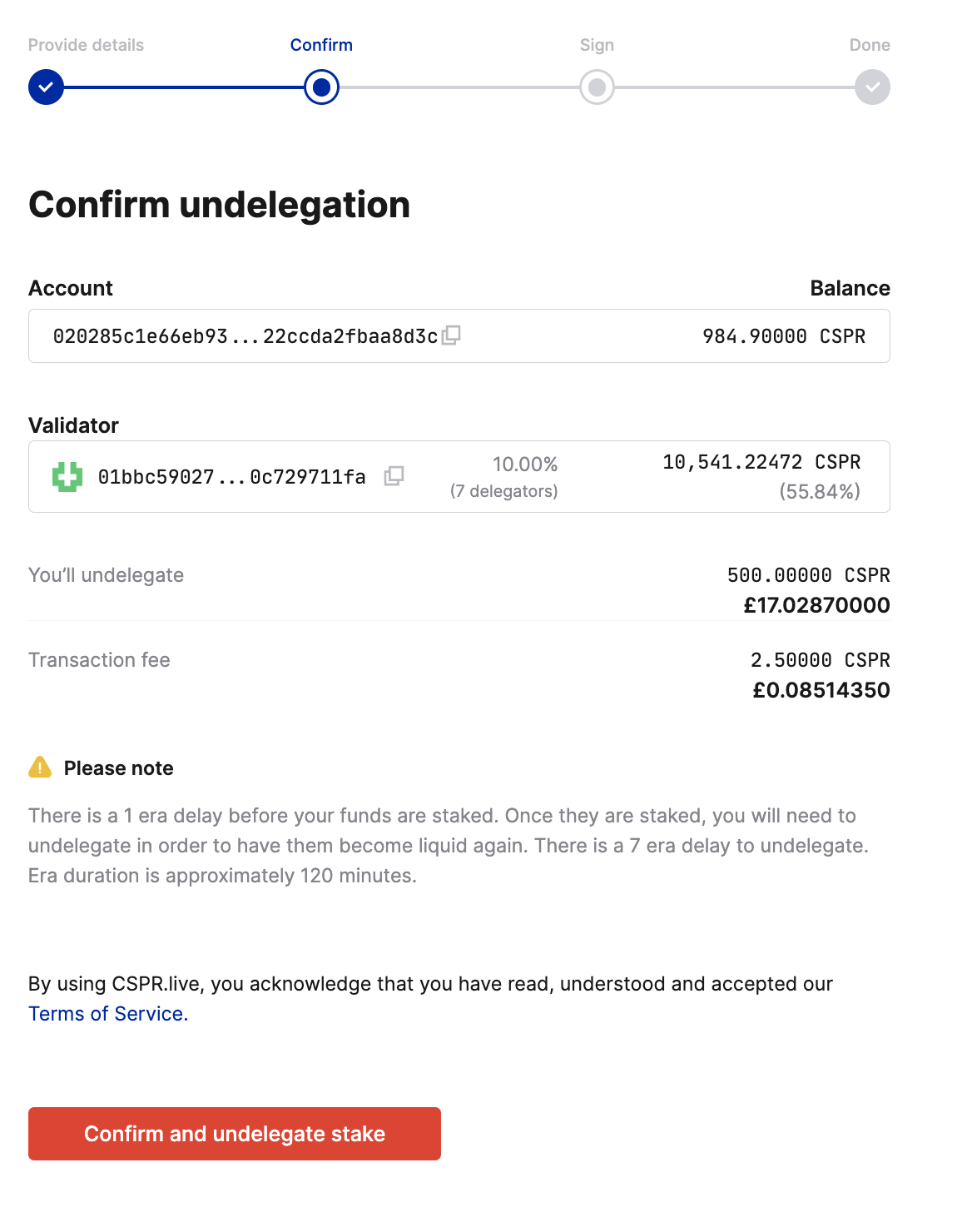Screen dimensions: 962x1232
Task: Click the Sign step label
Action: point(596,45)
